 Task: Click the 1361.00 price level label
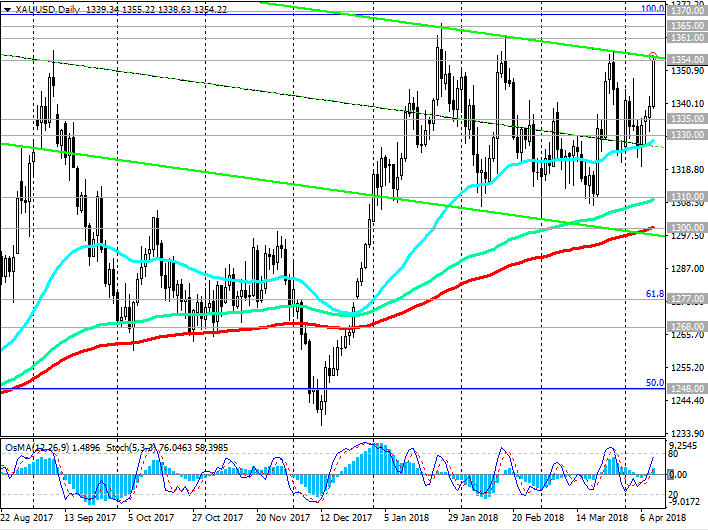tap(687, 38)
